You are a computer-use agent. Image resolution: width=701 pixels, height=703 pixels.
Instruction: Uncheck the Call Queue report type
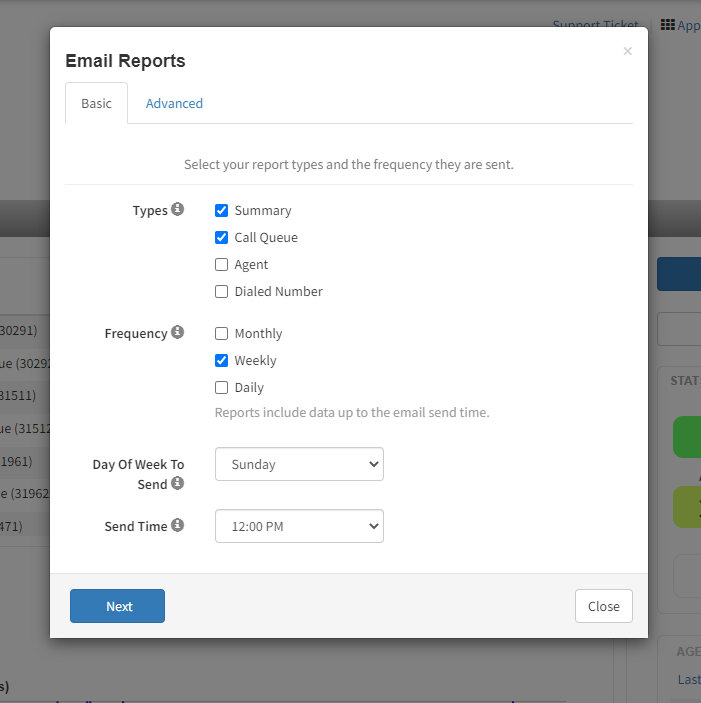(221, 237)
